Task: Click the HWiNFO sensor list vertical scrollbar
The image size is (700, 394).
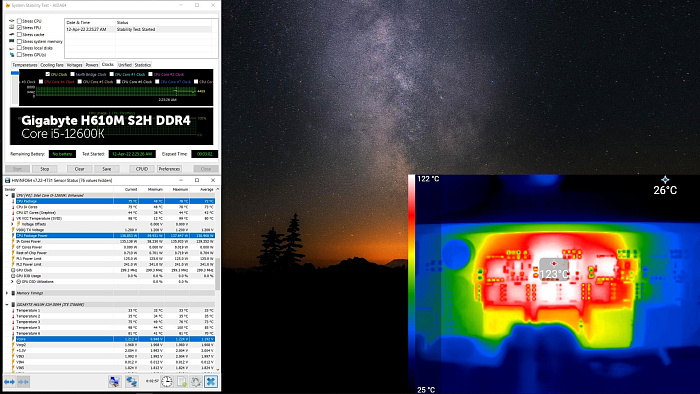Action: [218, 279]
